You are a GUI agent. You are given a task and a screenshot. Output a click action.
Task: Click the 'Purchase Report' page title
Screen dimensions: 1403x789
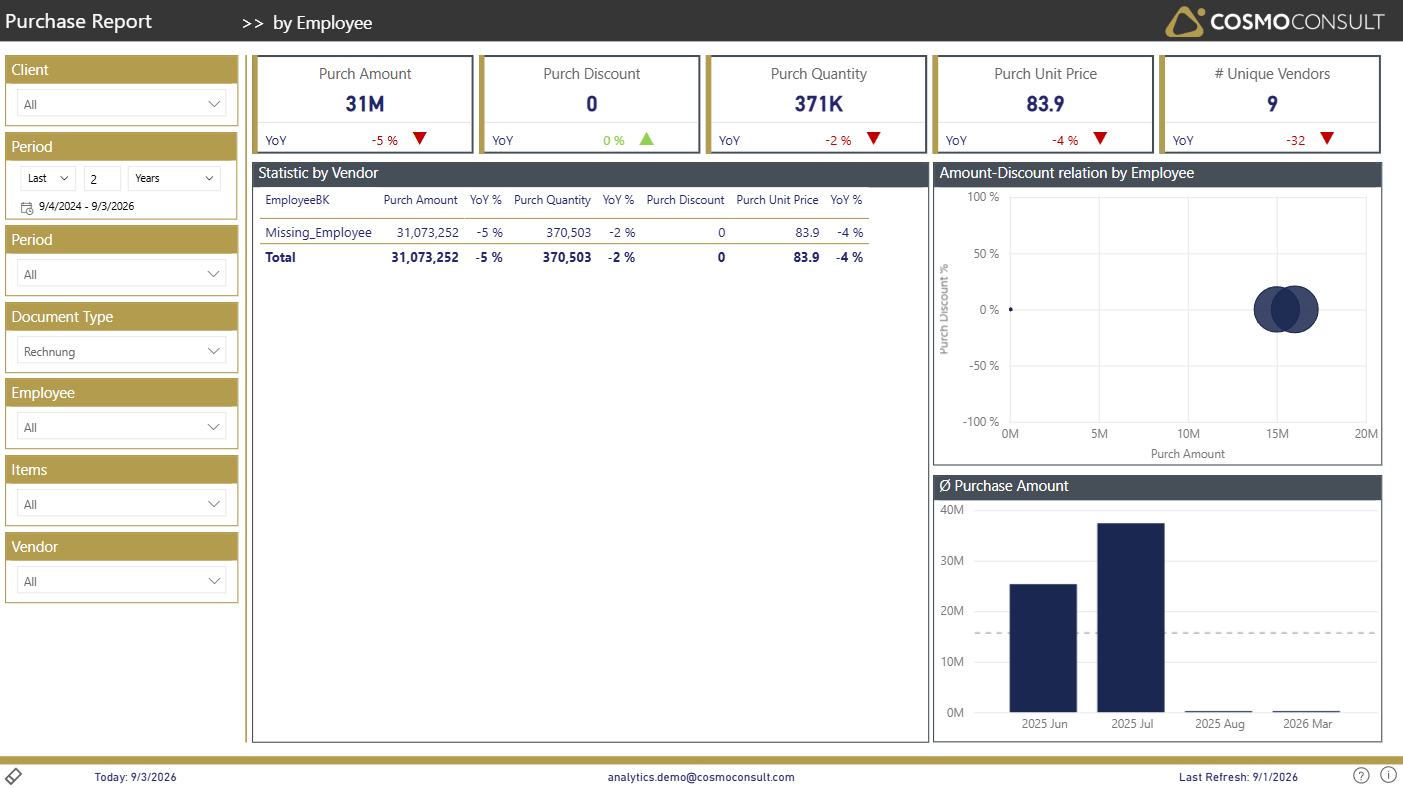click(79, 21)
